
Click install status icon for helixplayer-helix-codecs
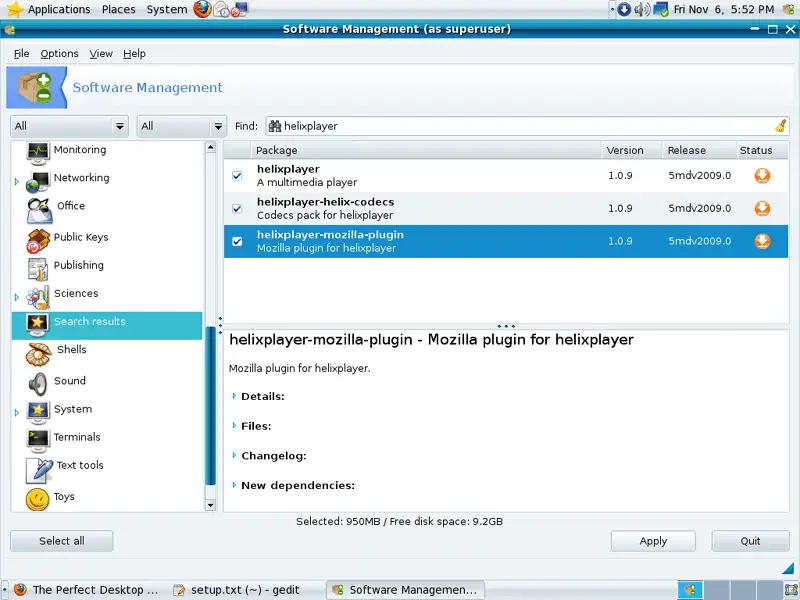coord(762,208)
